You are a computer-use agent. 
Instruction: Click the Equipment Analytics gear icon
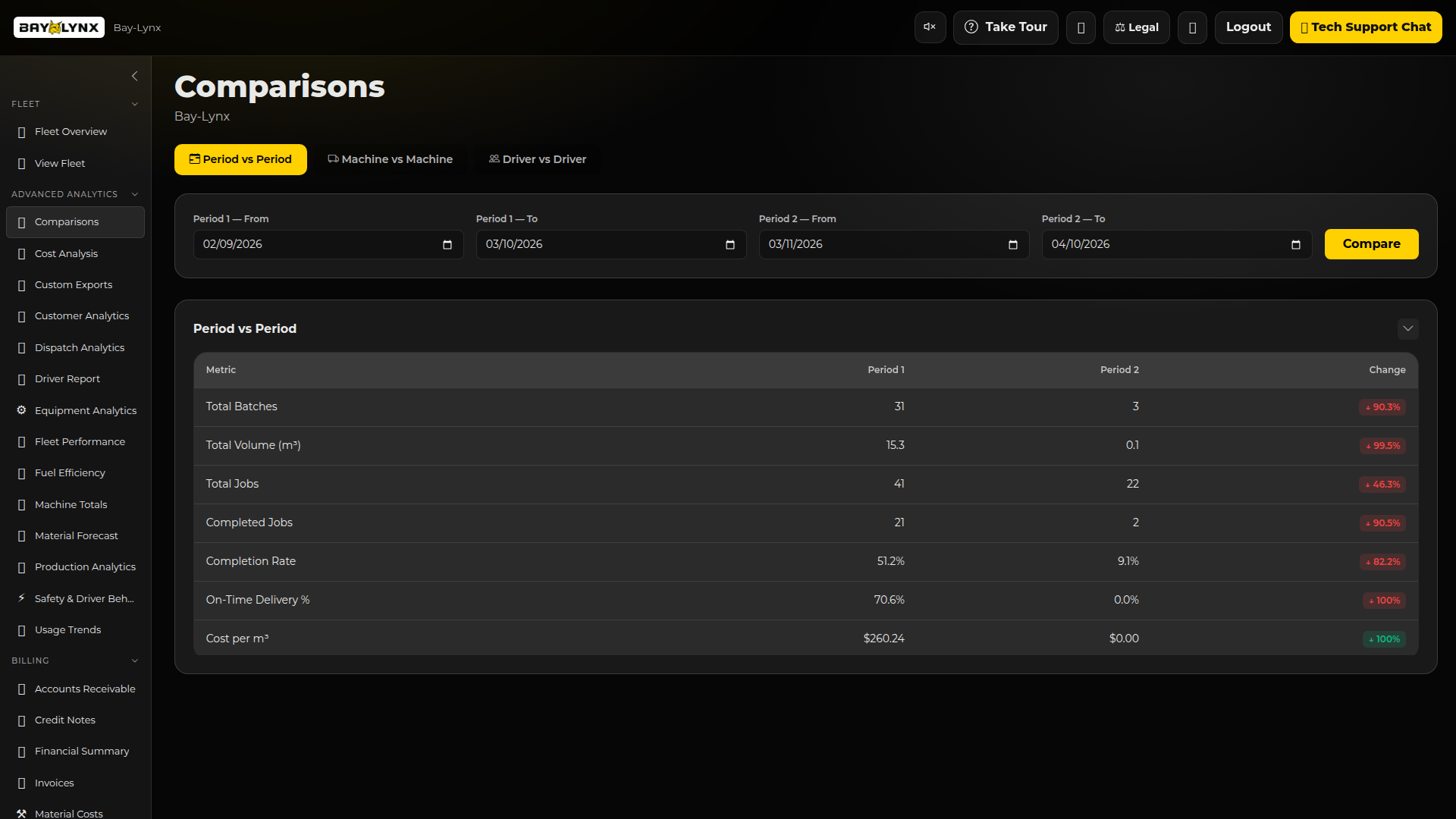pos(21,410)
